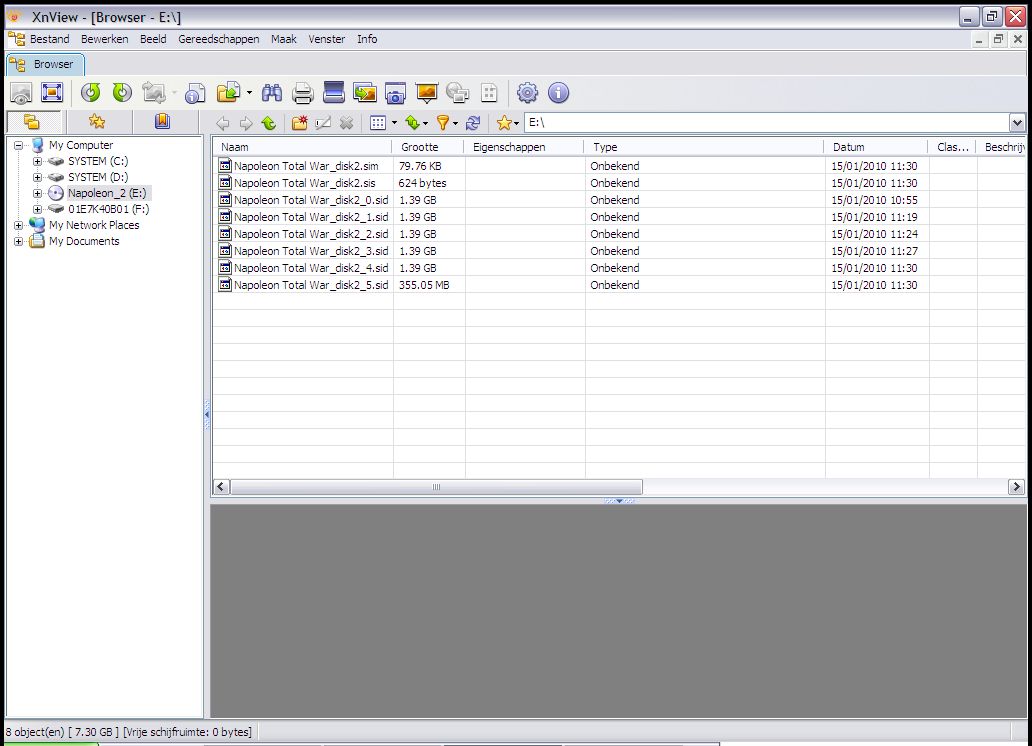Click the Contact sheet icon
The image size is (1032, 746).
coord(489,93)
